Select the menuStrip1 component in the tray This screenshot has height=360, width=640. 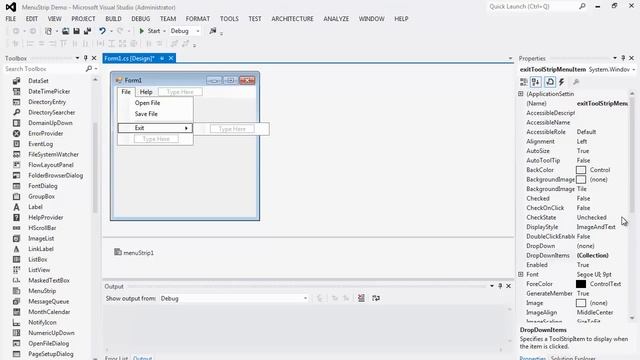(134, 253)
